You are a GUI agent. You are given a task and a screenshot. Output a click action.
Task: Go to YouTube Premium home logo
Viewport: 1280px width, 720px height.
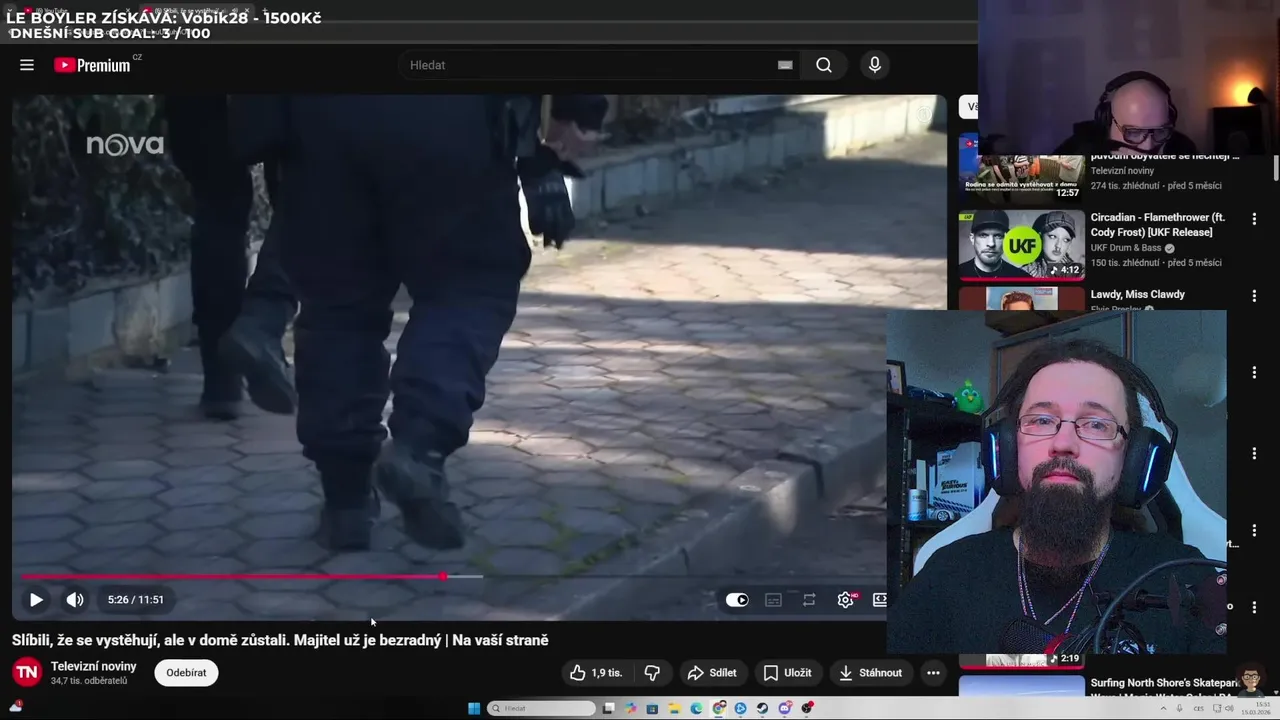point(92,65)
